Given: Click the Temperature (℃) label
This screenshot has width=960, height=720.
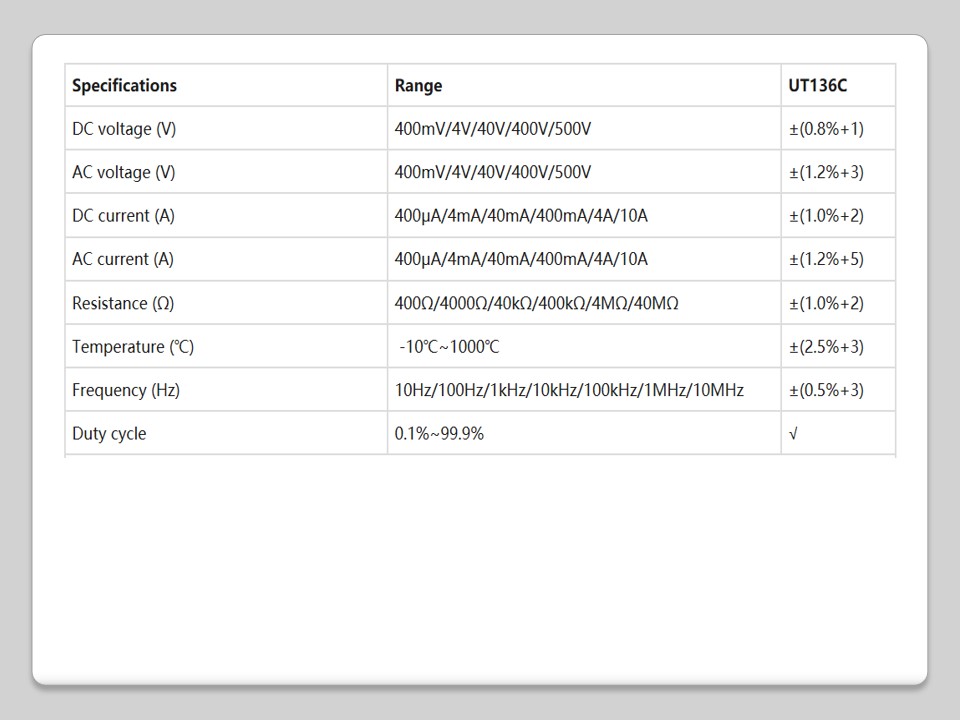Looking at the screenshot, I should coord(133,347).
